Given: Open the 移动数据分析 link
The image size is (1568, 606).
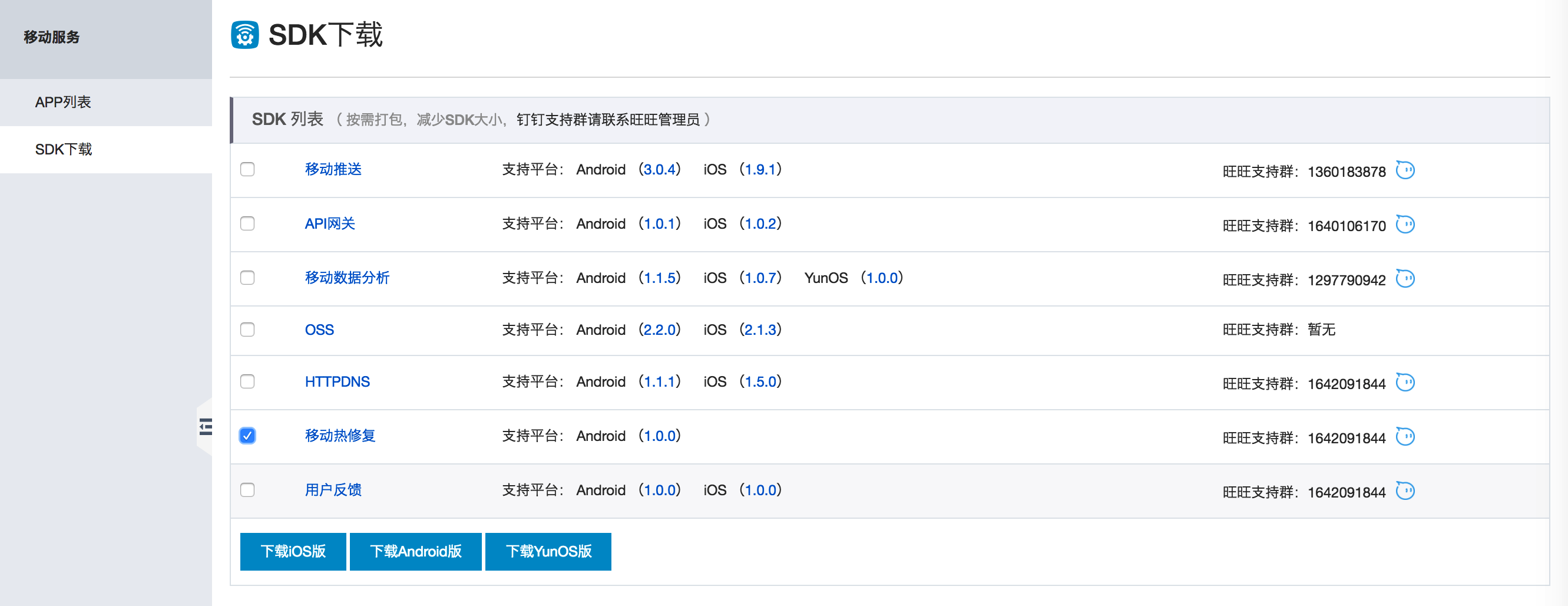Looking at the screenshot, I should [x=347, y=278].
